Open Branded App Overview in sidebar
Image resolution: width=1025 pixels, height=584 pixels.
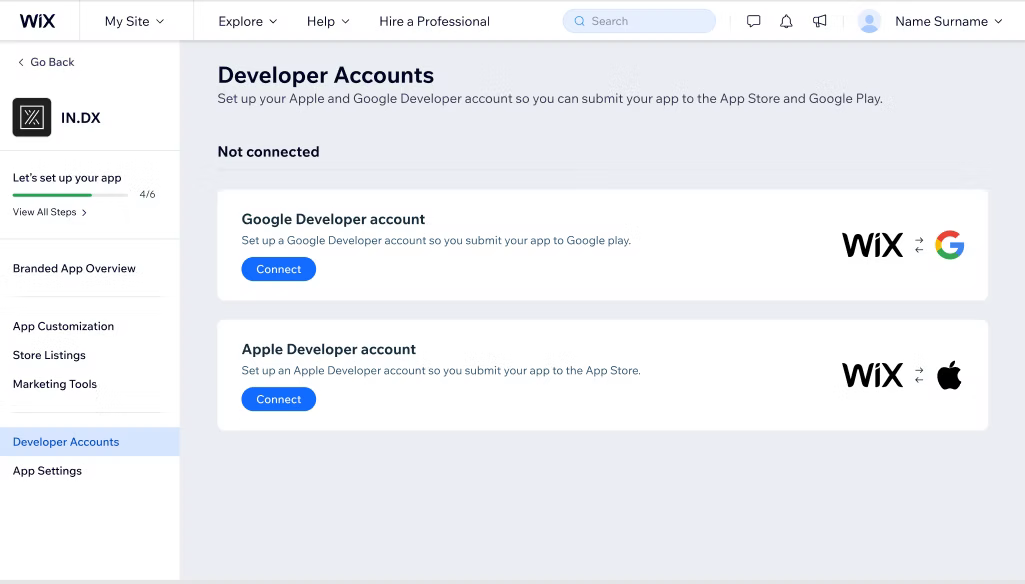point(74,268)
